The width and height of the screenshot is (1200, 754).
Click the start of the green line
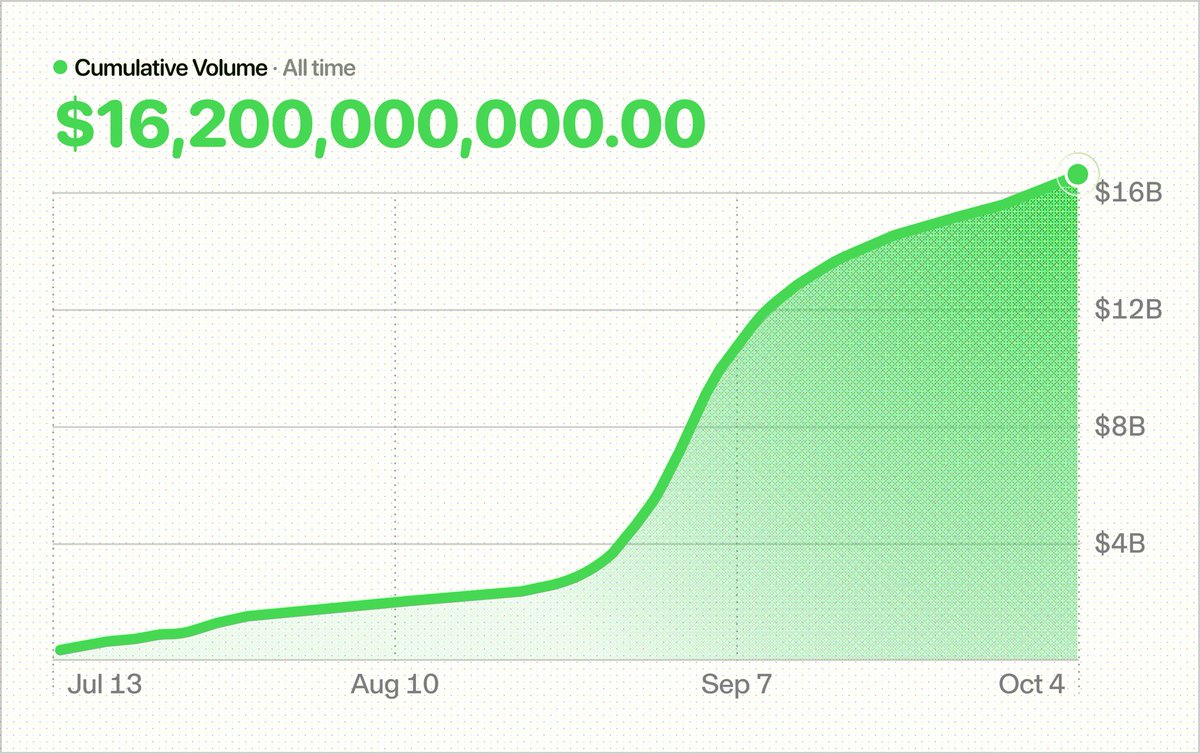pyautogui.click(x=60, y=650)
